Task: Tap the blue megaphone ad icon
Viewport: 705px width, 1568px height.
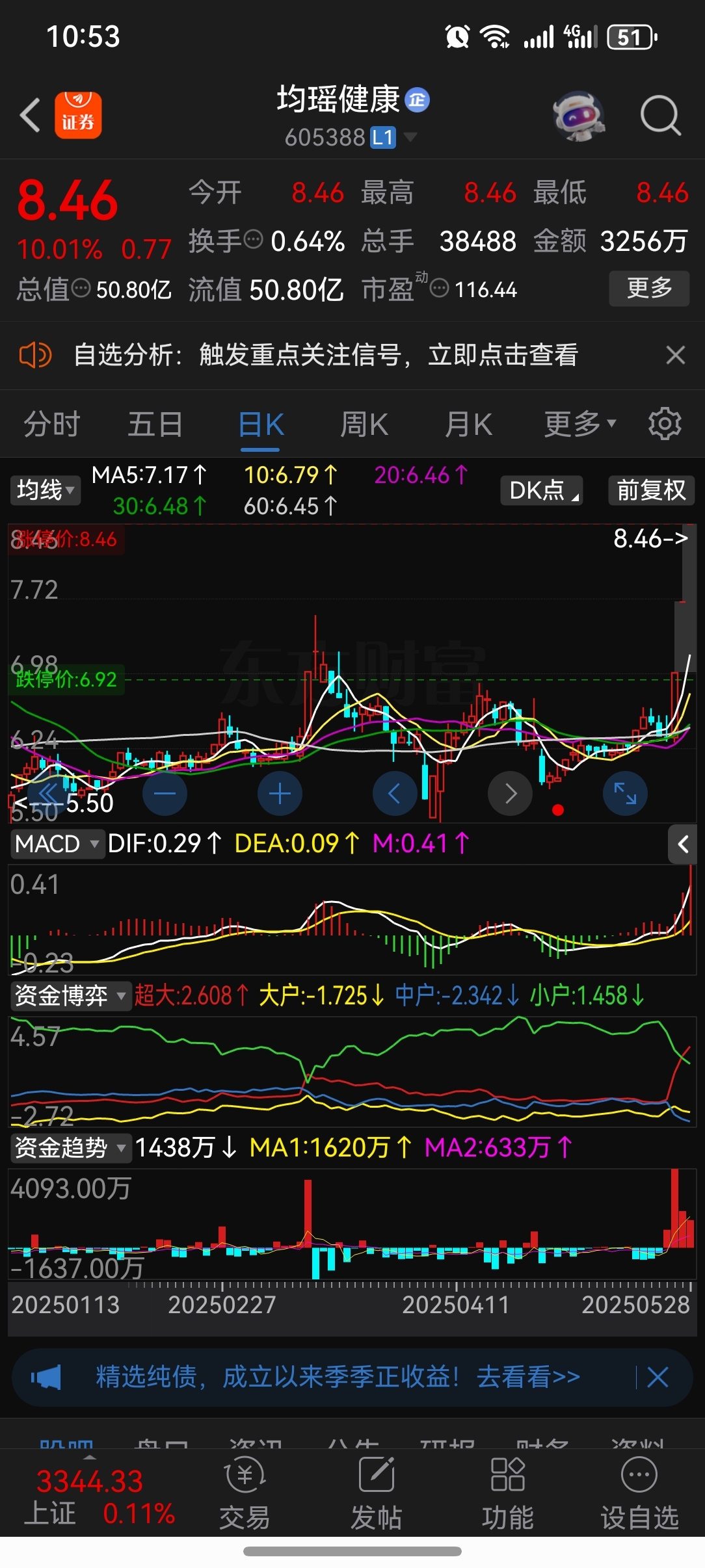Action: click(46, 1377)
